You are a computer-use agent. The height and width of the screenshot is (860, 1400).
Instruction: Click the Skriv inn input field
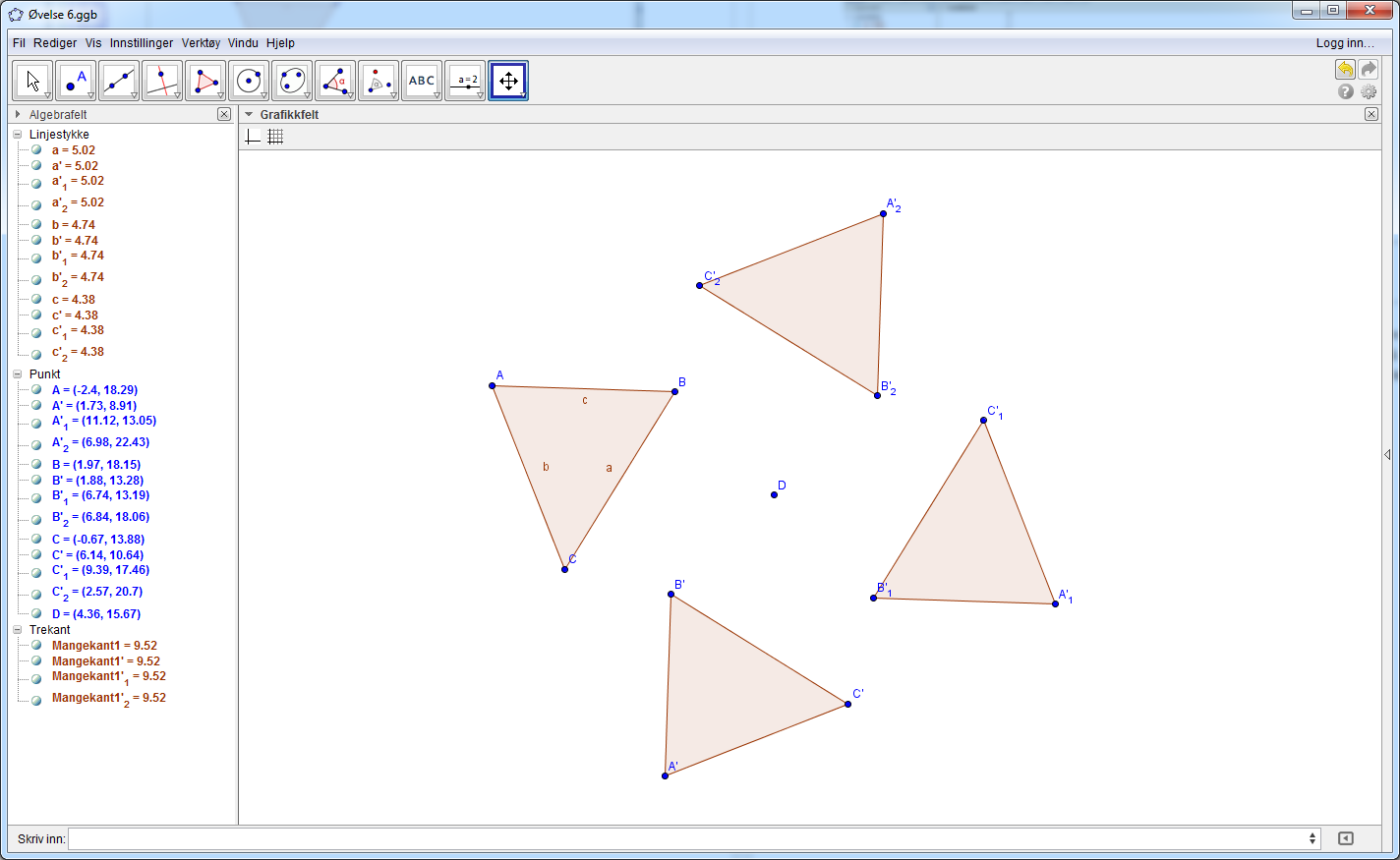pos(693,838)
